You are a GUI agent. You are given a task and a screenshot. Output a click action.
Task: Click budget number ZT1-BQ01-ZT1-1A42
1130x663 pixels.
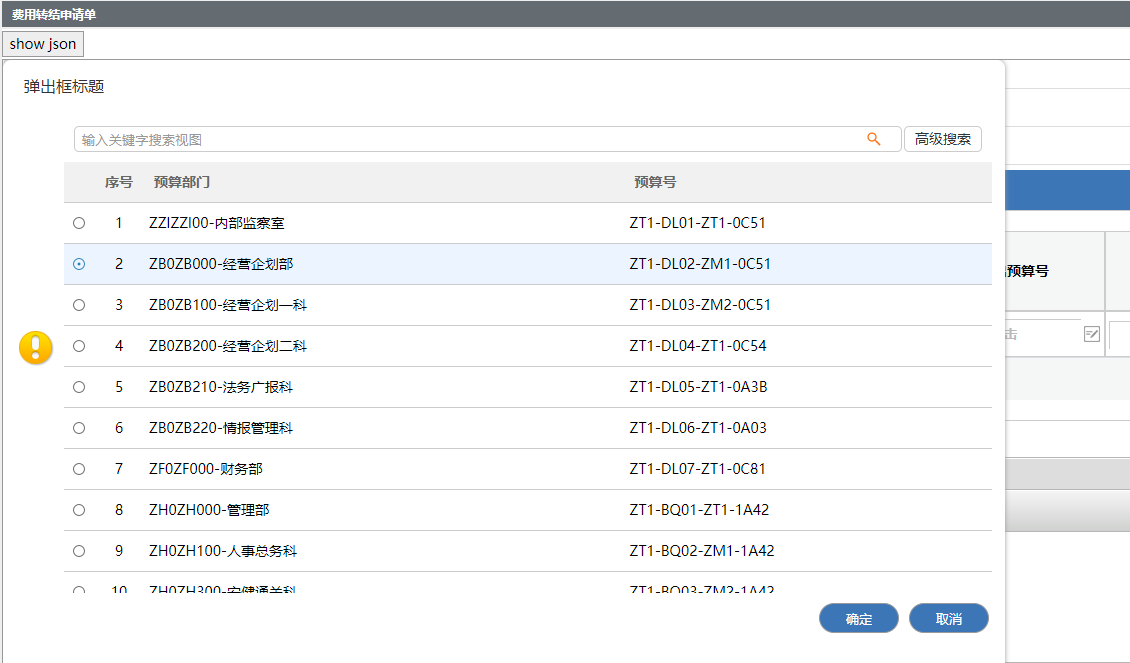coord(699,510)
